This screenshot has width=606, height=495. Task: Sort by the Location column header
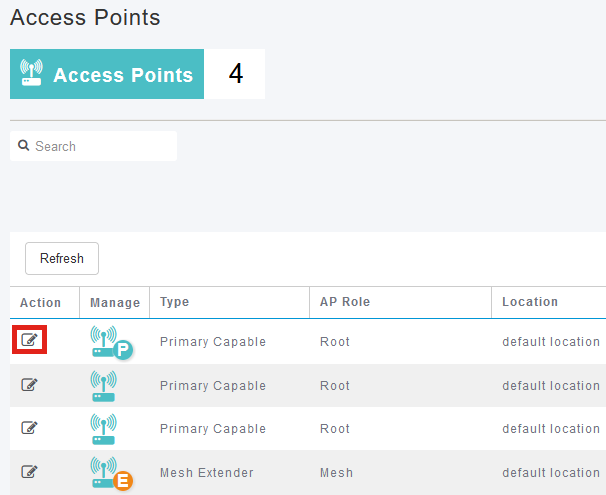tap(530, 302)
